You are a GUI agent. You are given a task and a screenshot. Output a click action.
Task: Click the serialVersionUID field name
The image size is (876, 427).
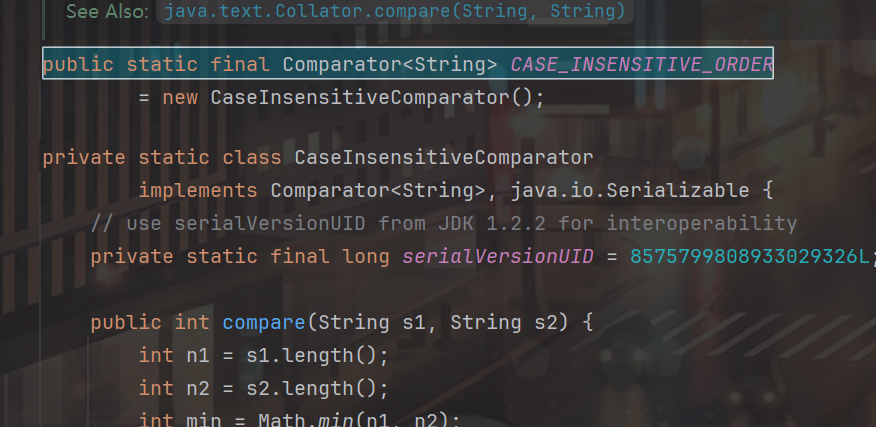[x=497, y=257]
